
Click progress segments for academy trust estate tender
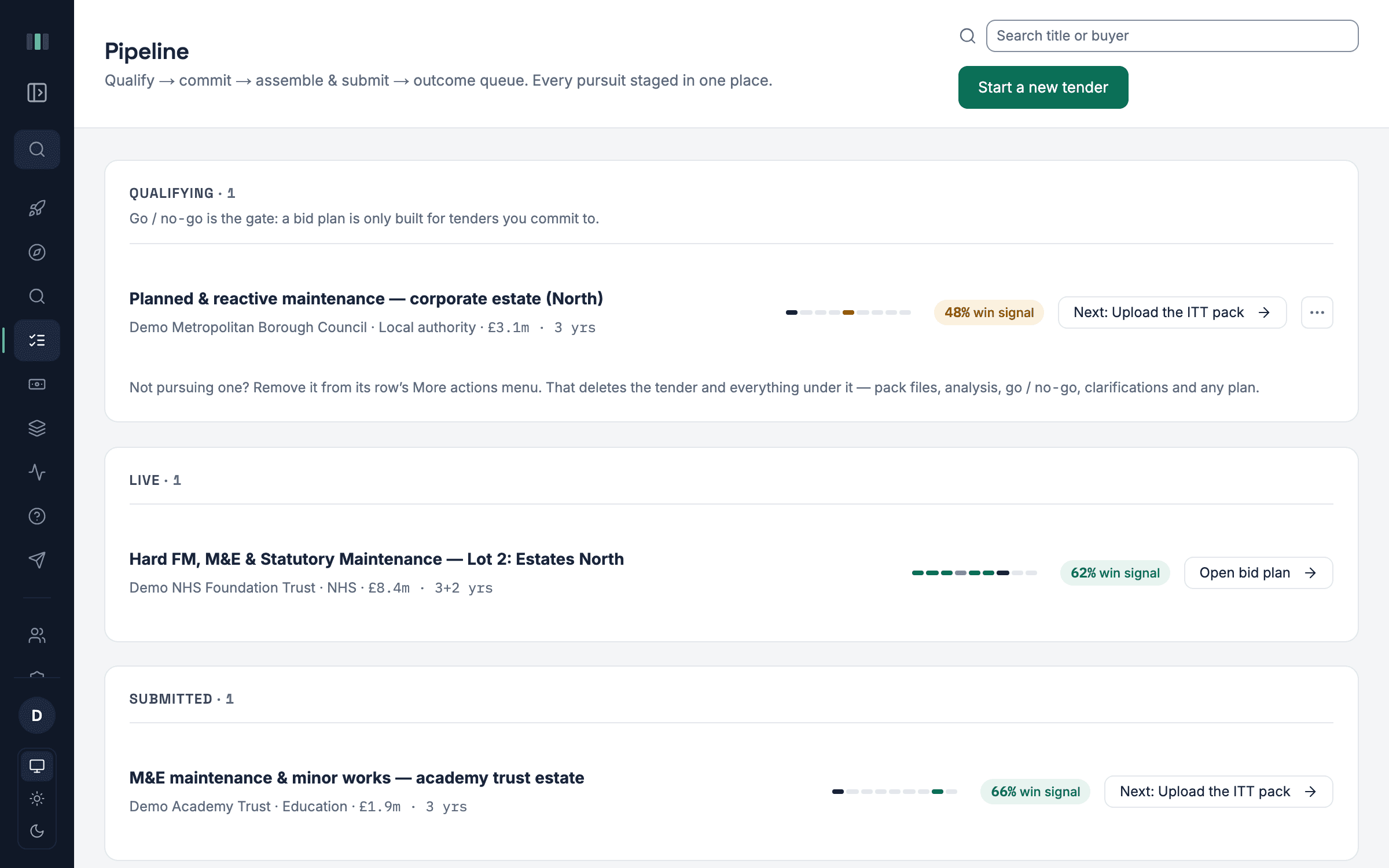[895, 792]
